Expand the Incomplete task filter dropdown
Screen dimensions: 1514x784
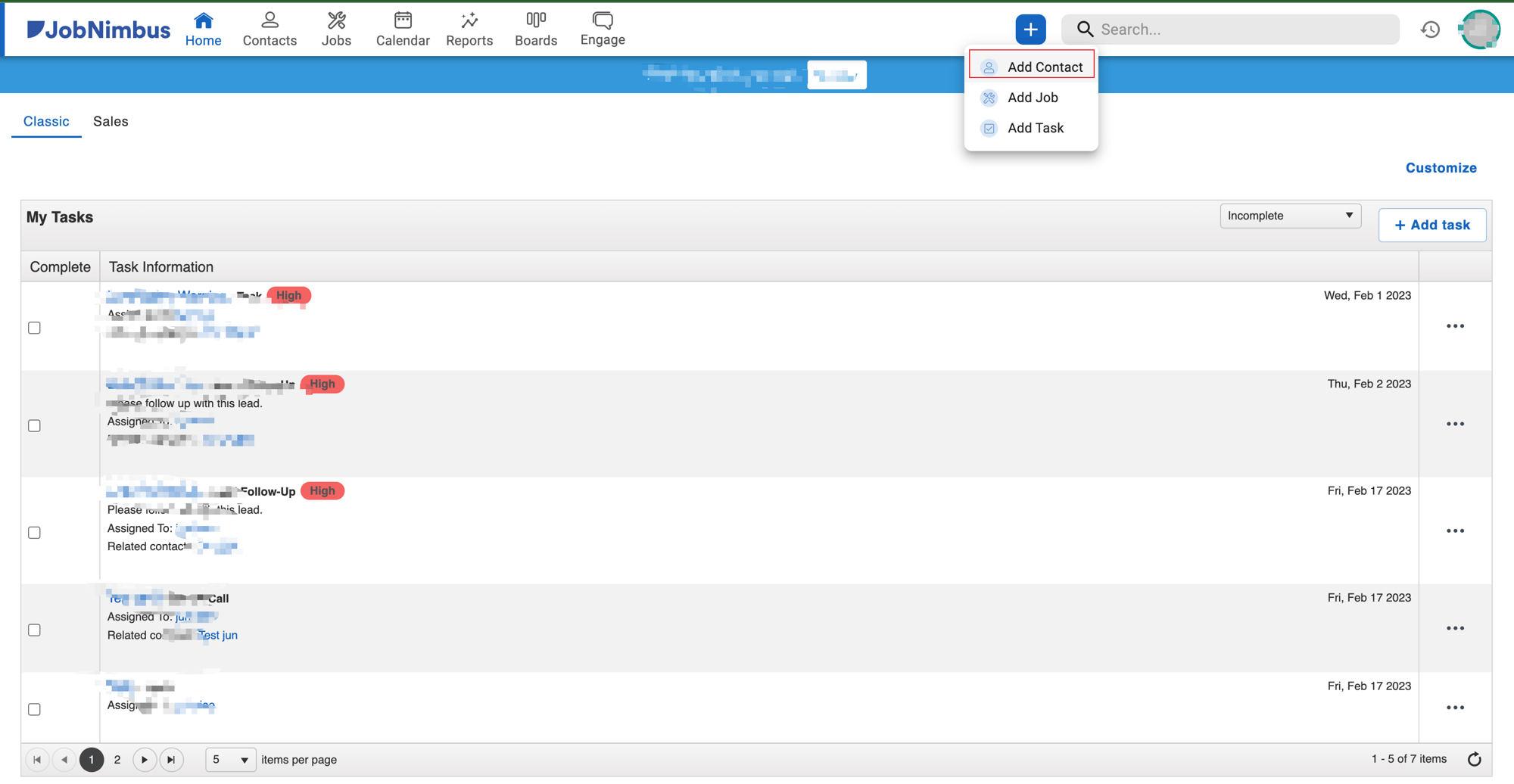[1290, 216]
